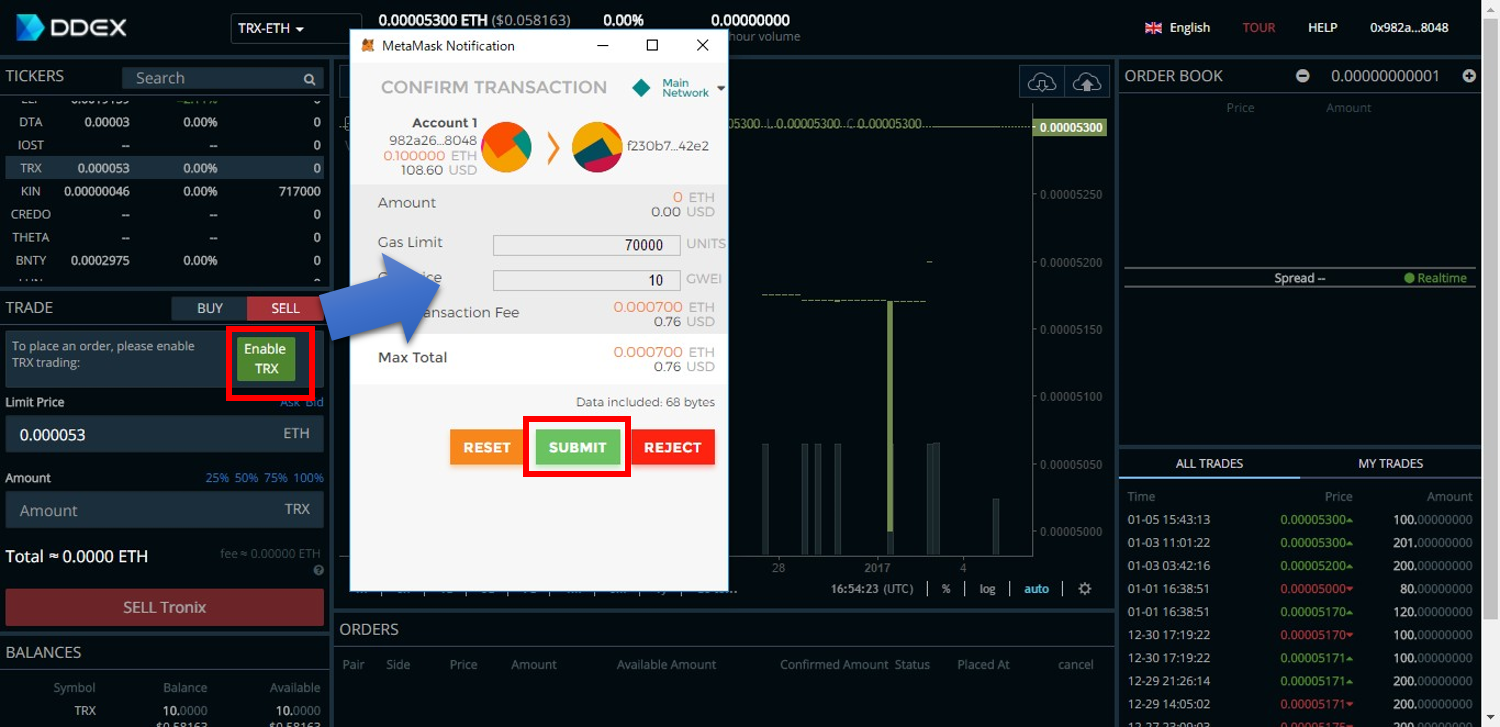Click the wallet address 0x982a...8048

click(x=1409, y=28)
